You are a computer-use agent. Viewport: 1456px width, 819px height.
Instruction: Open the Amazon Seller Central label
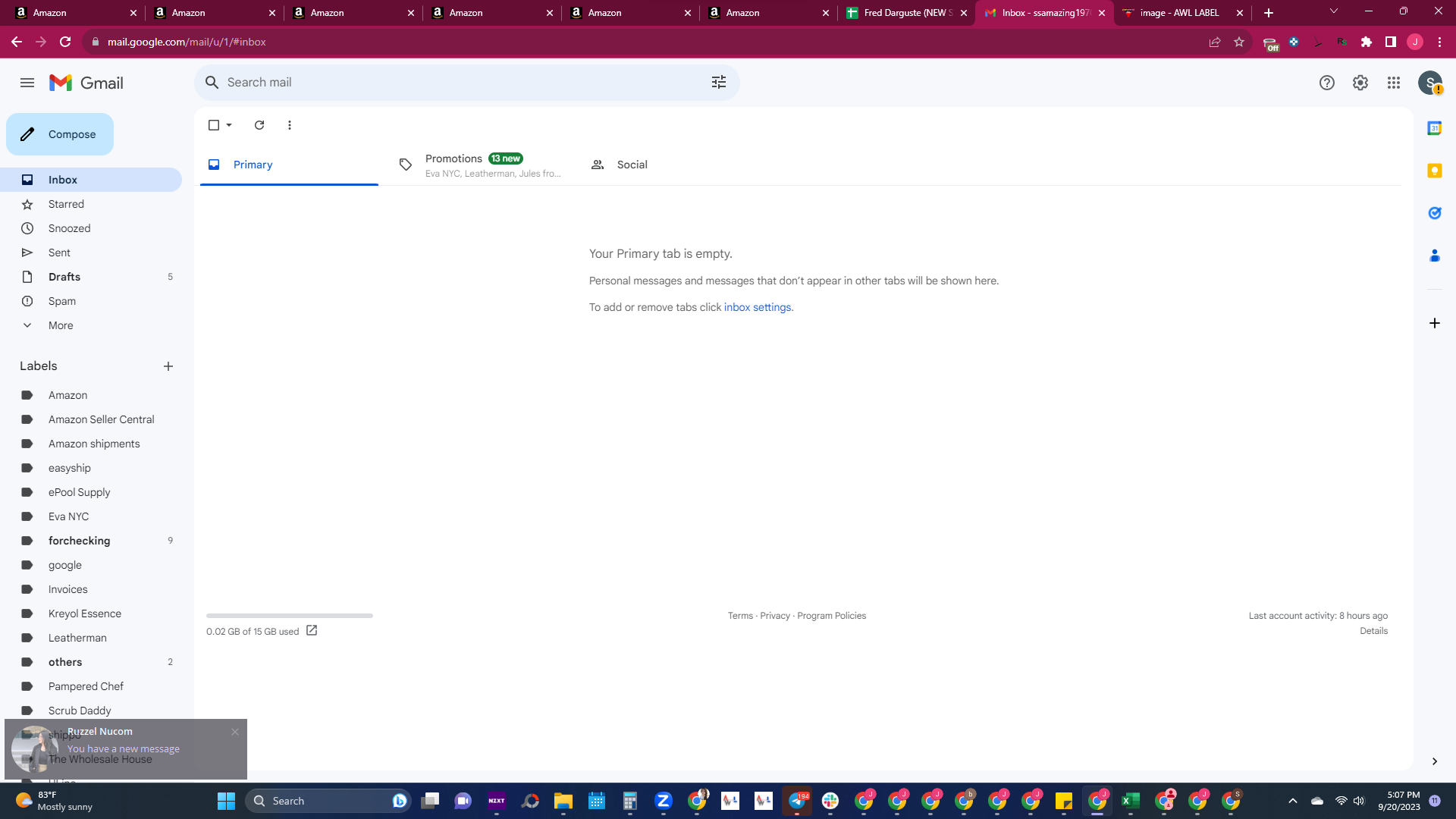click(91, 419)
